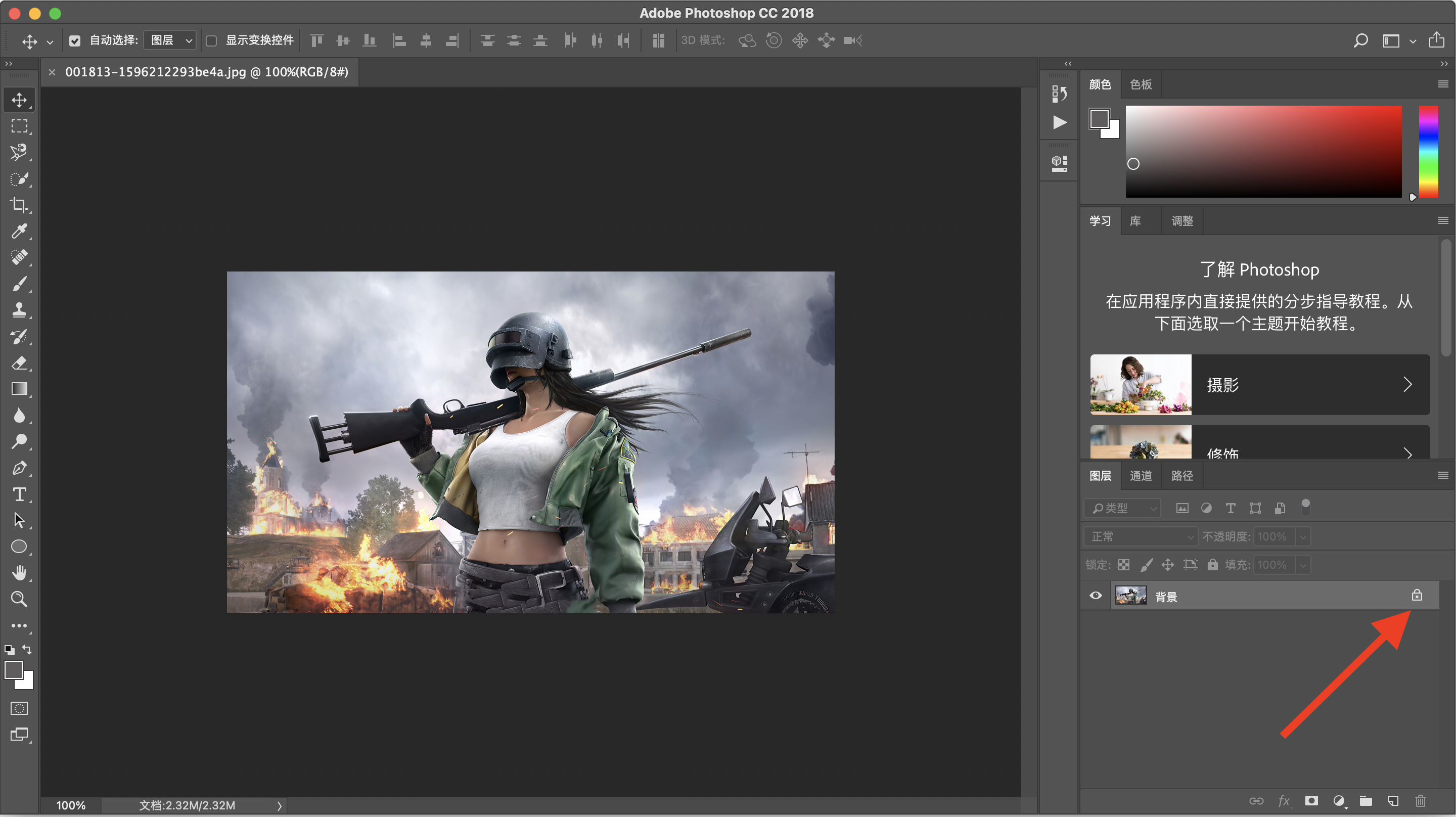Open the extra tools ellipsis menu
Viewport: 1456px width, 817px height.
point(19,626)
